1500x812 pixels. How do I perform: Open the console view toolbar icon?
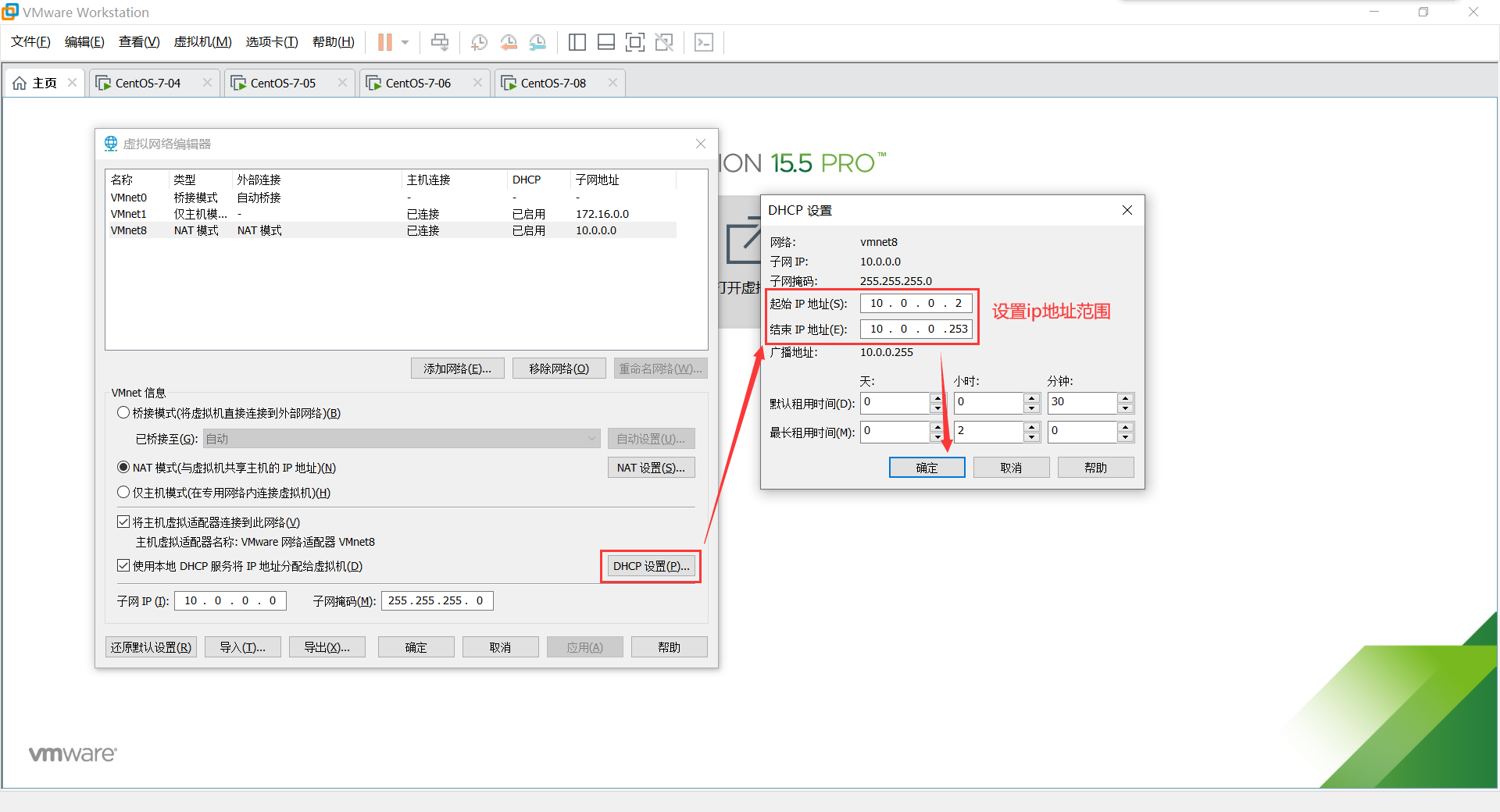[x=704, y=42]
